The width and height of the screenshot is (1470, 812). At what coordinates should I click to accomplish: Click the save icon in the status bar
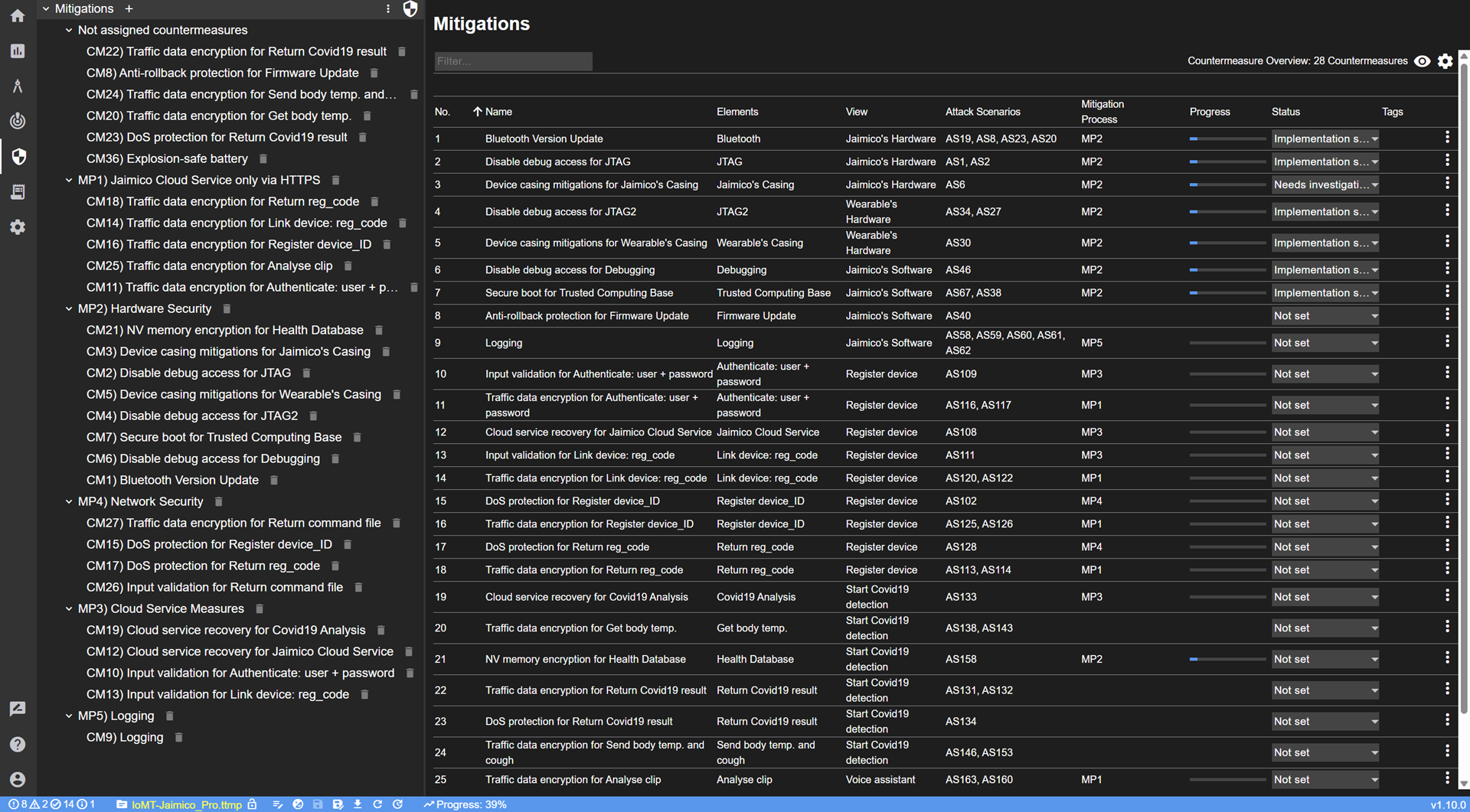pos(318,804)
